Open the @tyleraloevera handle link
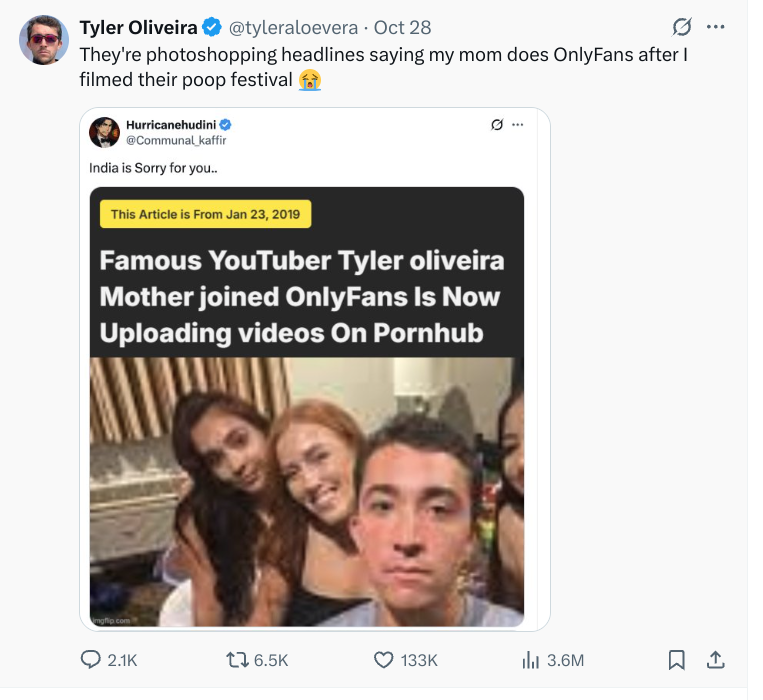This screenshot has width=763, height=700. 295,27
